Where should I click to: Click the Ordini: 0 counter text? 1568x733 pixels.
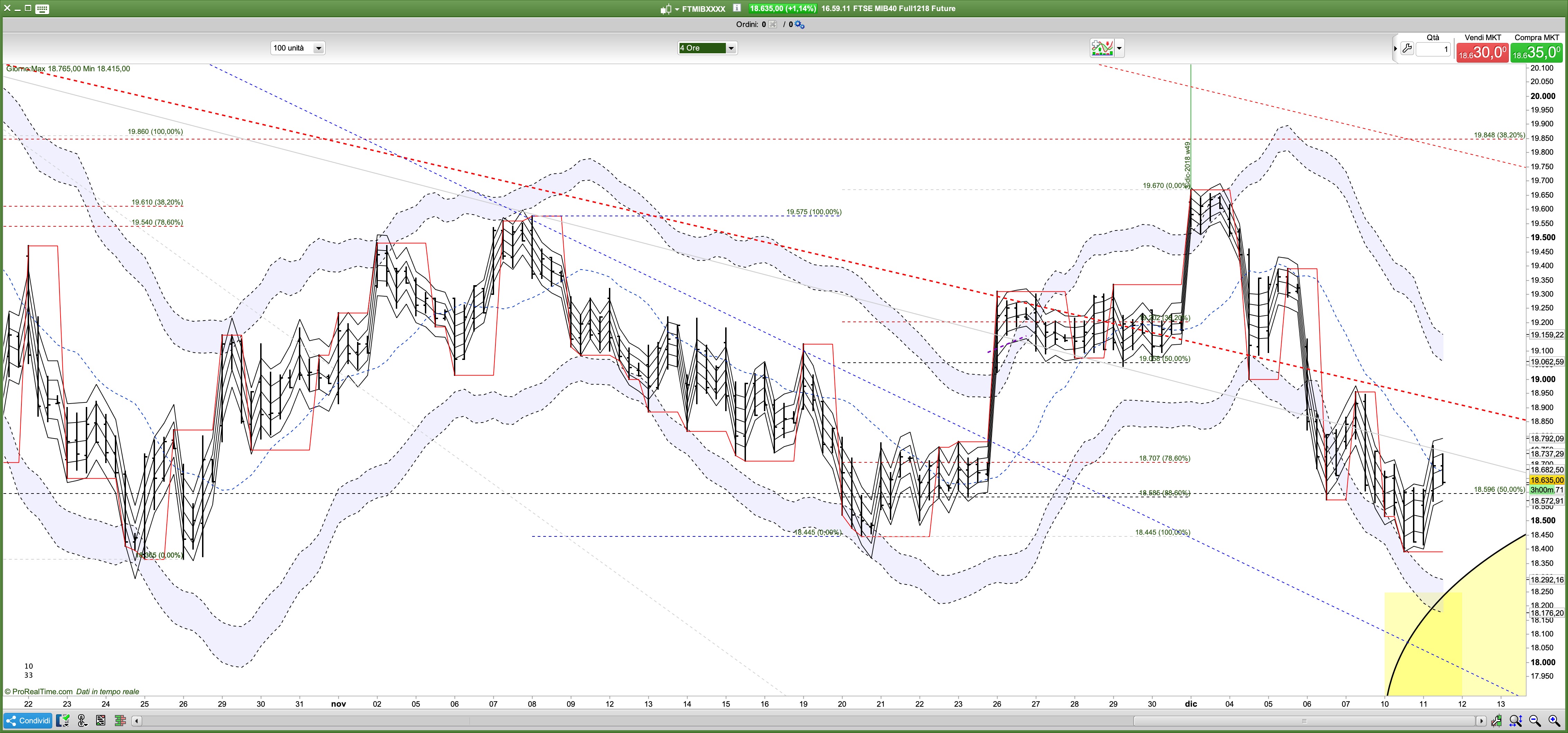pos(750,24)
